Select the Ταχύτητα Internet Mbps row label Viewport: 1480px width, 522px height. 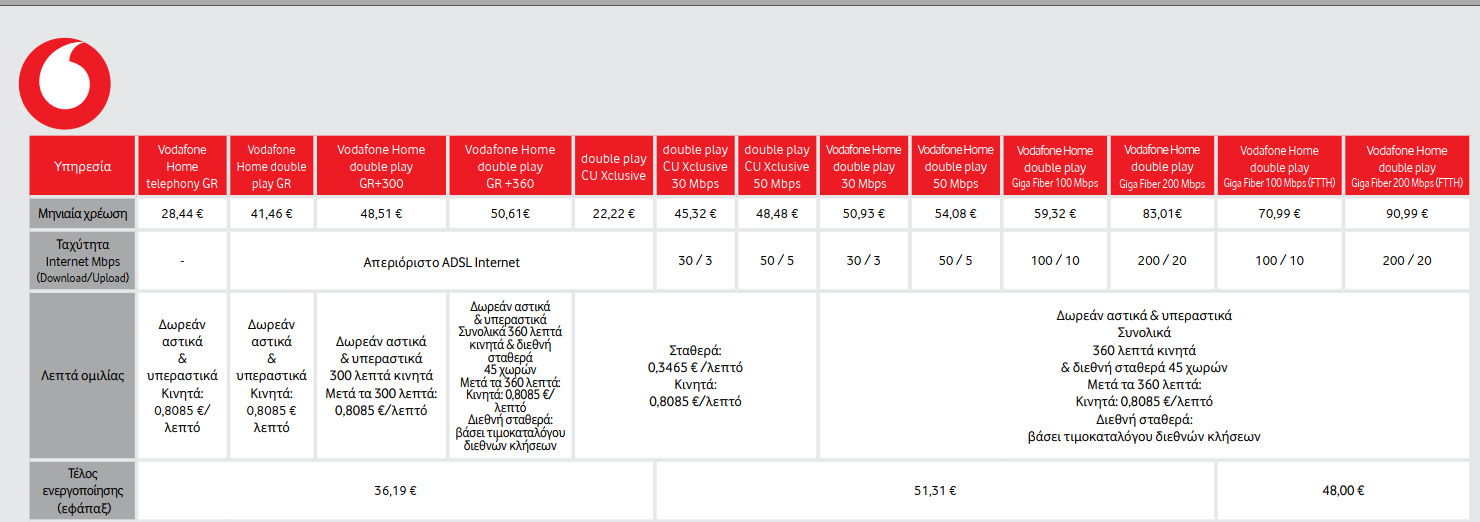[82, 260]
